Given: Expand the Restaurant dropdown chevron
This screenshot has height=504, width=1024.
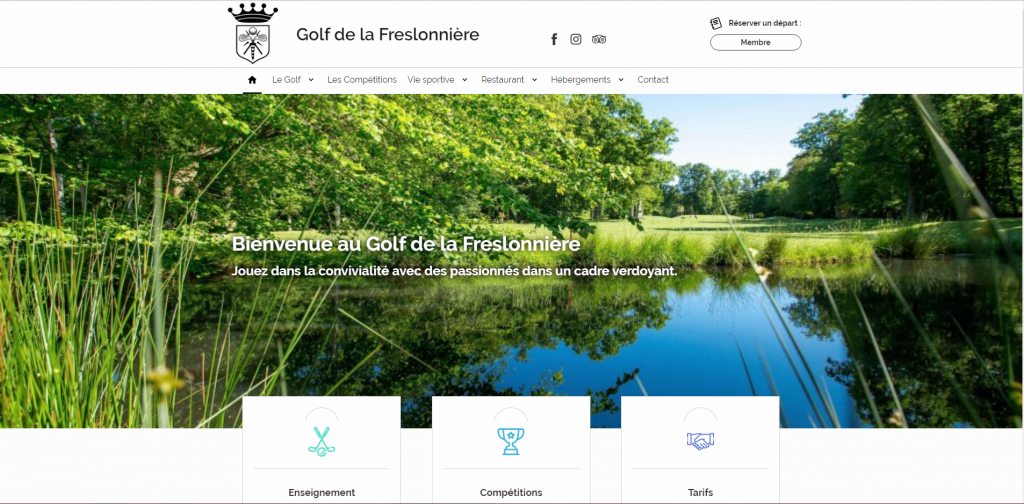Looking at the screenshot, I should [x=534, y=80].
